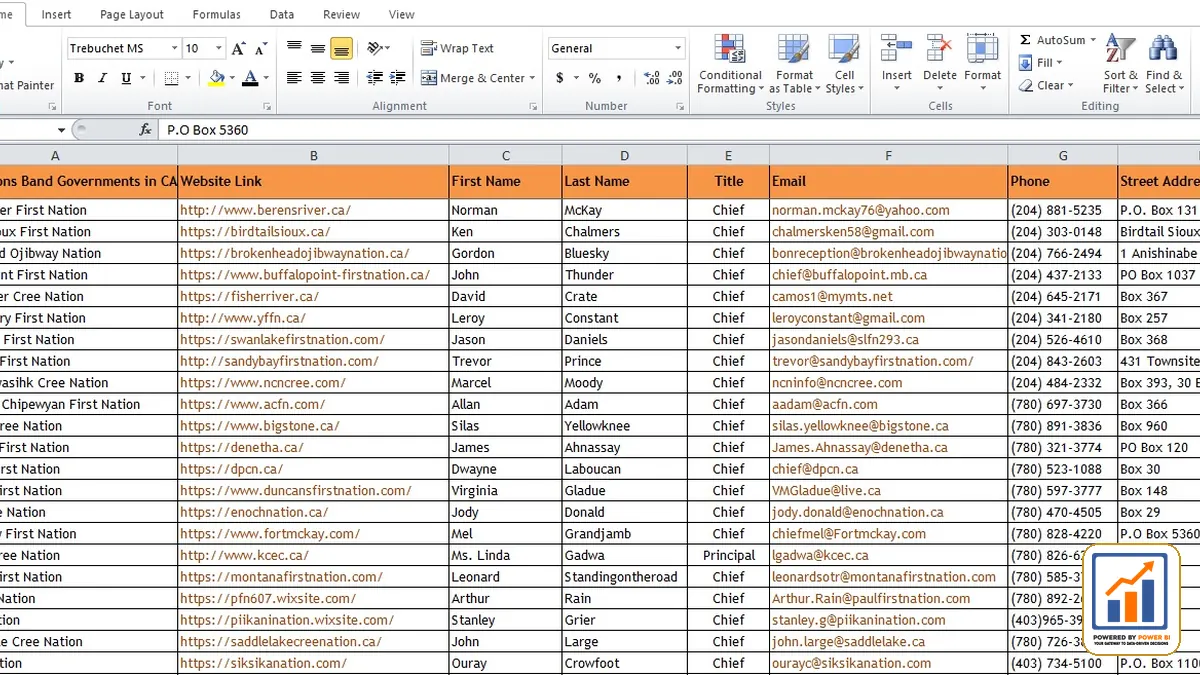Switch to the Page Layout tab
Screen dimensions: 1200x675
coord(132,15)
